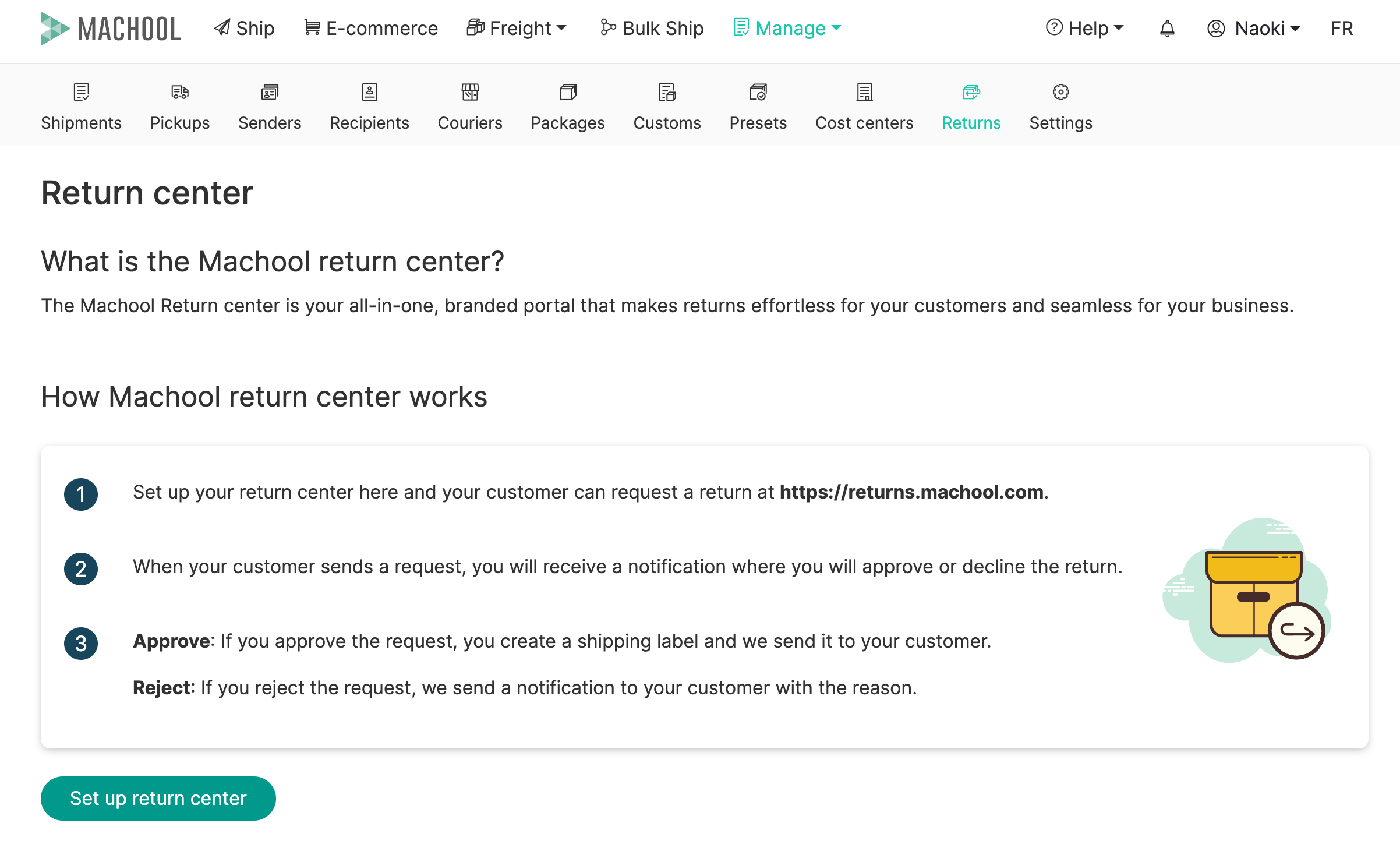1400x855 pixels.
Task: Open the E-commerce section
Action: pyautogui.click(x=371, y=29)
